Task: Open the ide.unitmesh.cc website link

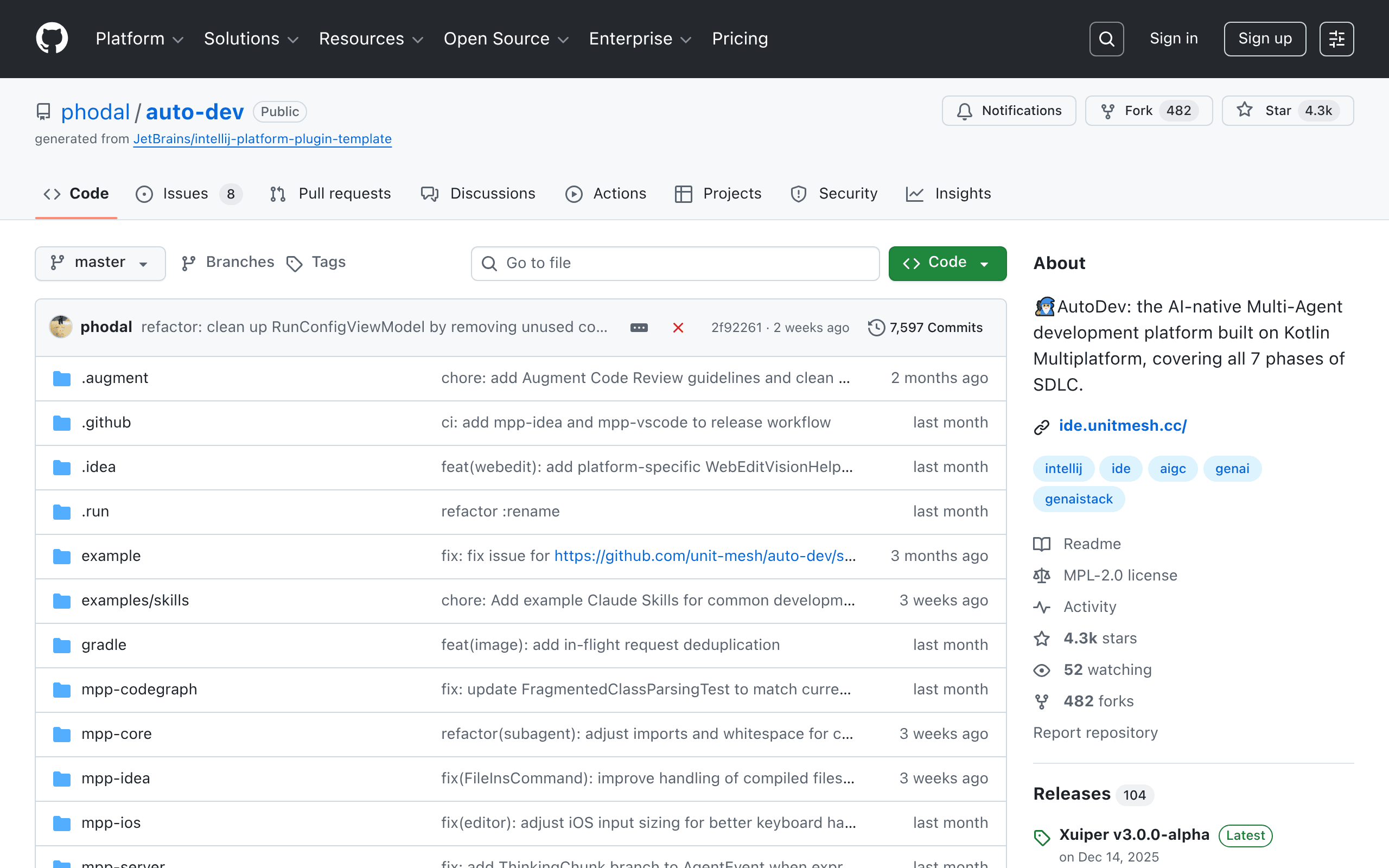Action: tap(1123, 425)
